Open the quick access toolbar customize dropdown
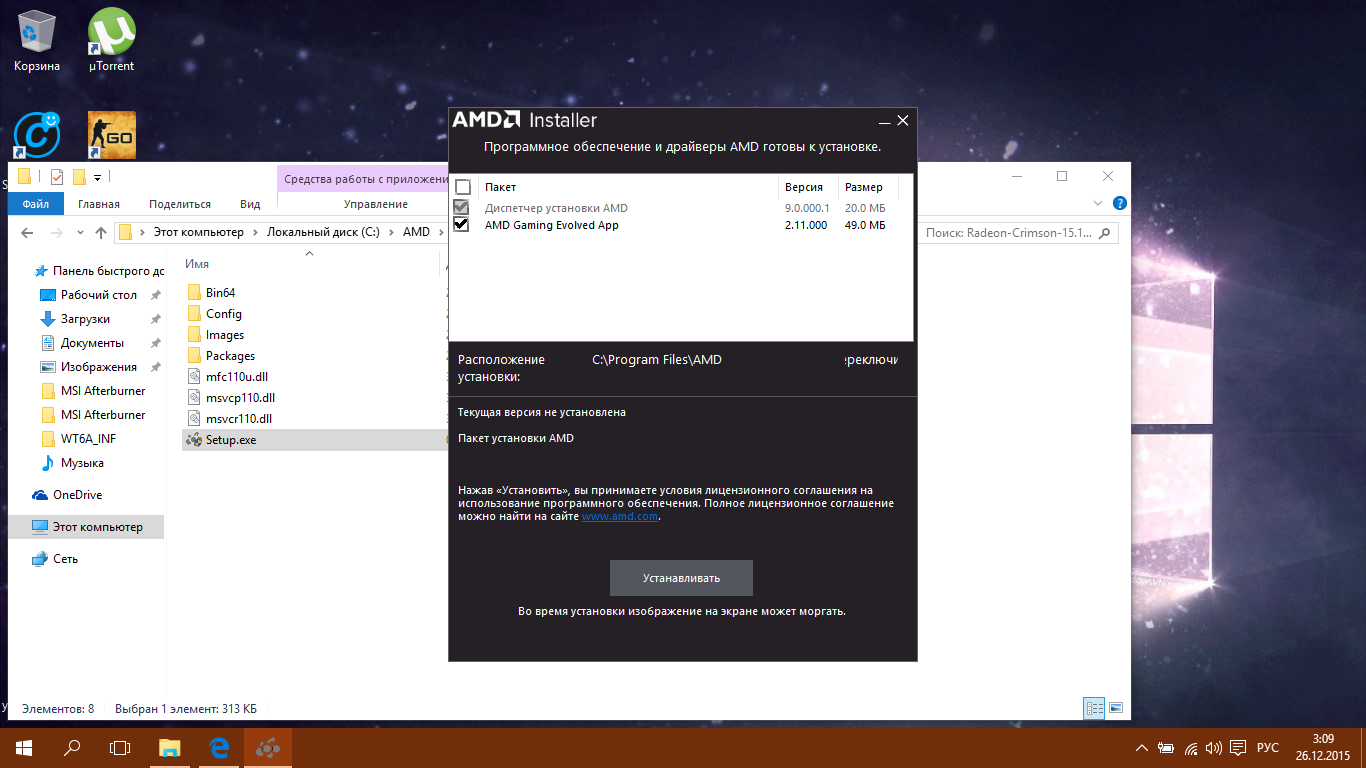The height and width of the screenshot is (768, 1366). tap(97, 178)
